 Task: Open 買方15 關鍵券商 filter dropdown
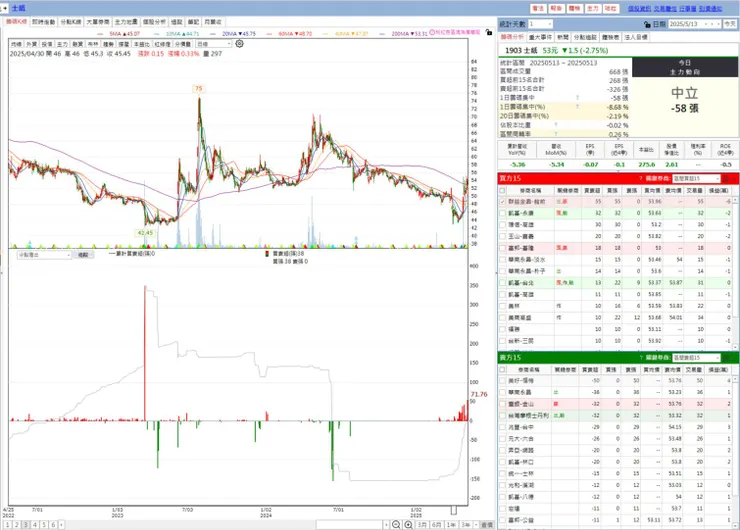[x=696, y=178]
